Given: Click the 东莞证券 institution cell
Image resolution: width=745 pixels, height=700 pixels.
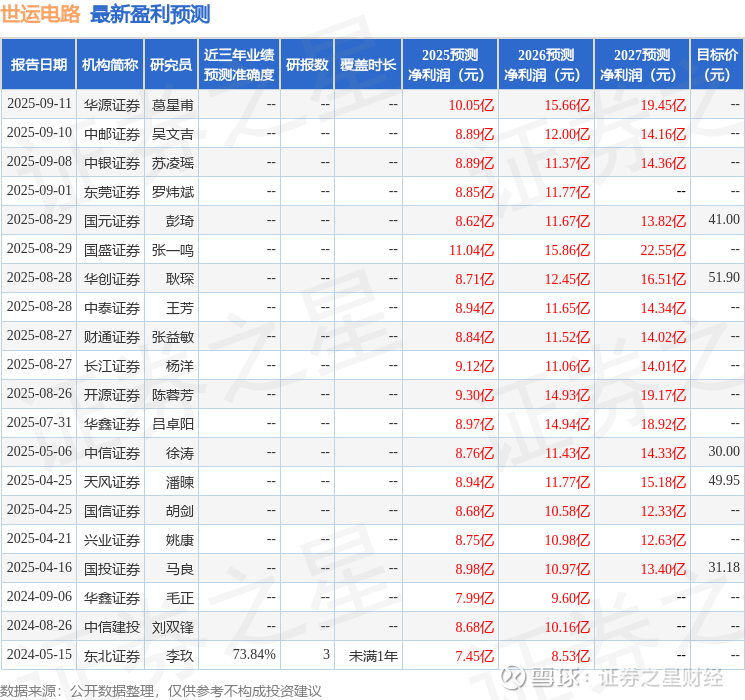Looking at the screenshot, I should 112,192.
